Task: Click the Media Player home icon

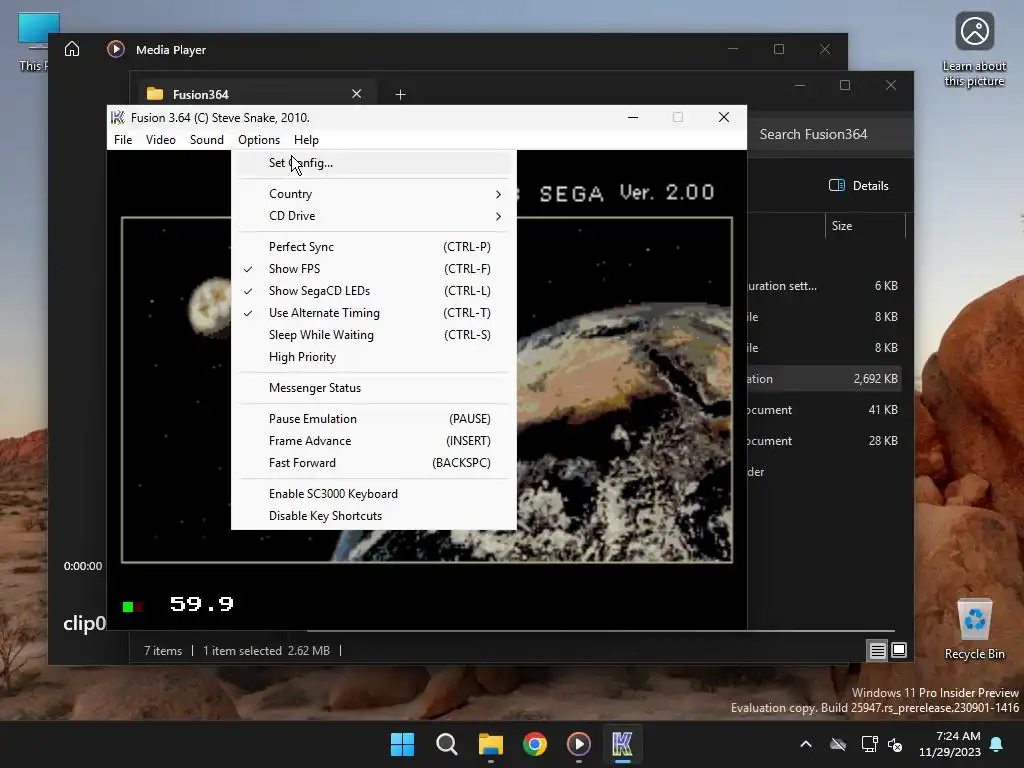Action: (72, 50)
